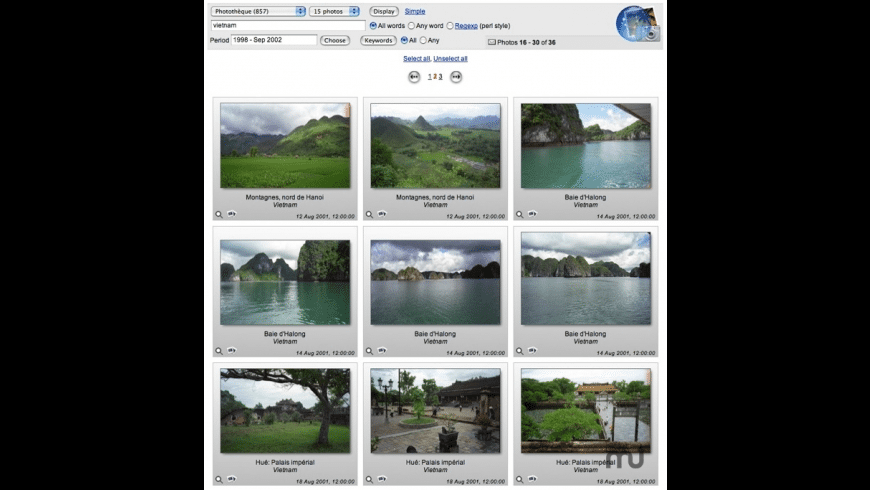Click the Unselect all link
Image resolution: width=870 pixels, height=490 pixels.
450,58
